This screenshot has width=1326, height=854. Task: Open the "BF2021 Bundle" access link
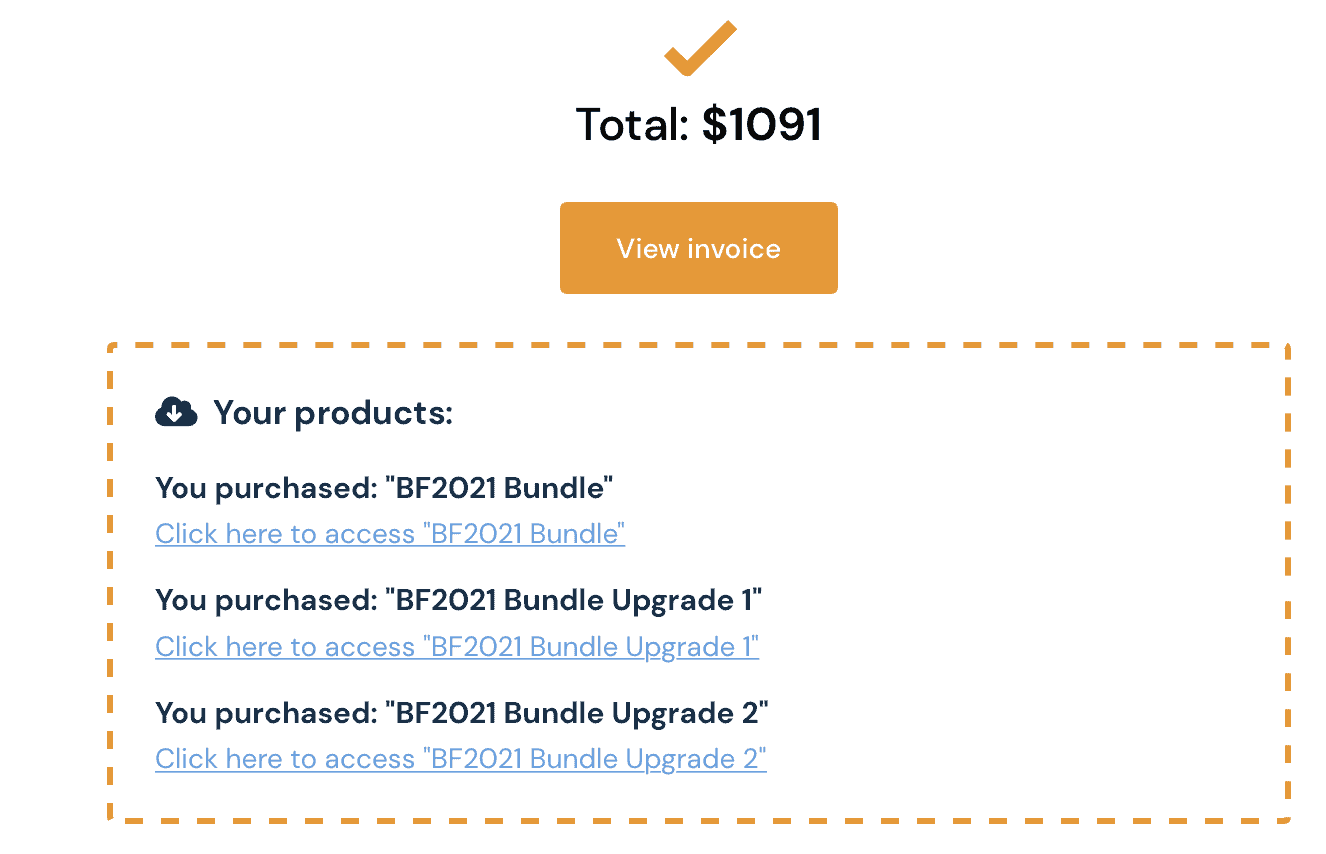coord(390,534)
